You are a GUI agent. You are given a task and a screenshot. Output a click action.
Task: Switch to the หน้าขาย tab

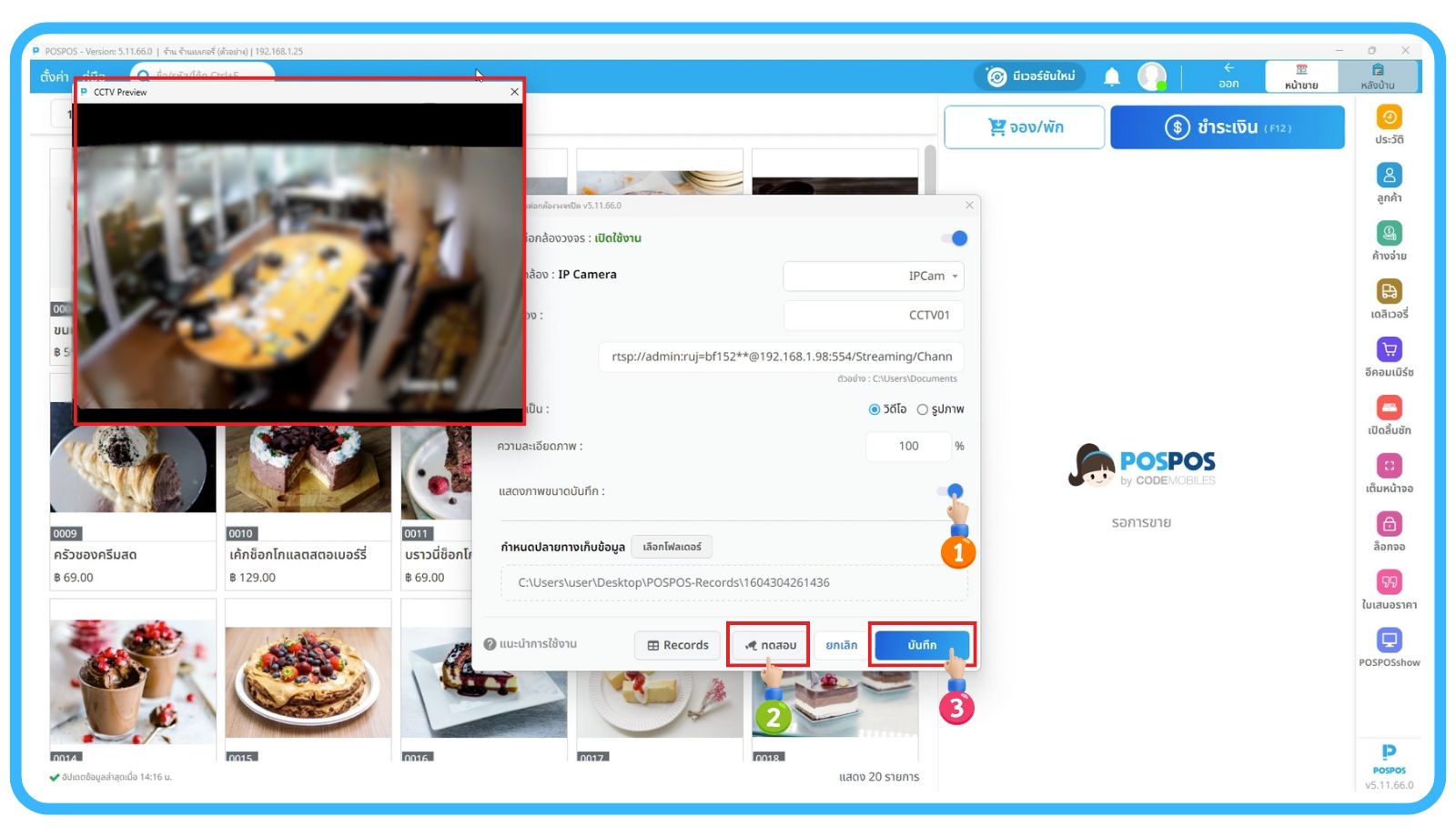coord(1301,77)
